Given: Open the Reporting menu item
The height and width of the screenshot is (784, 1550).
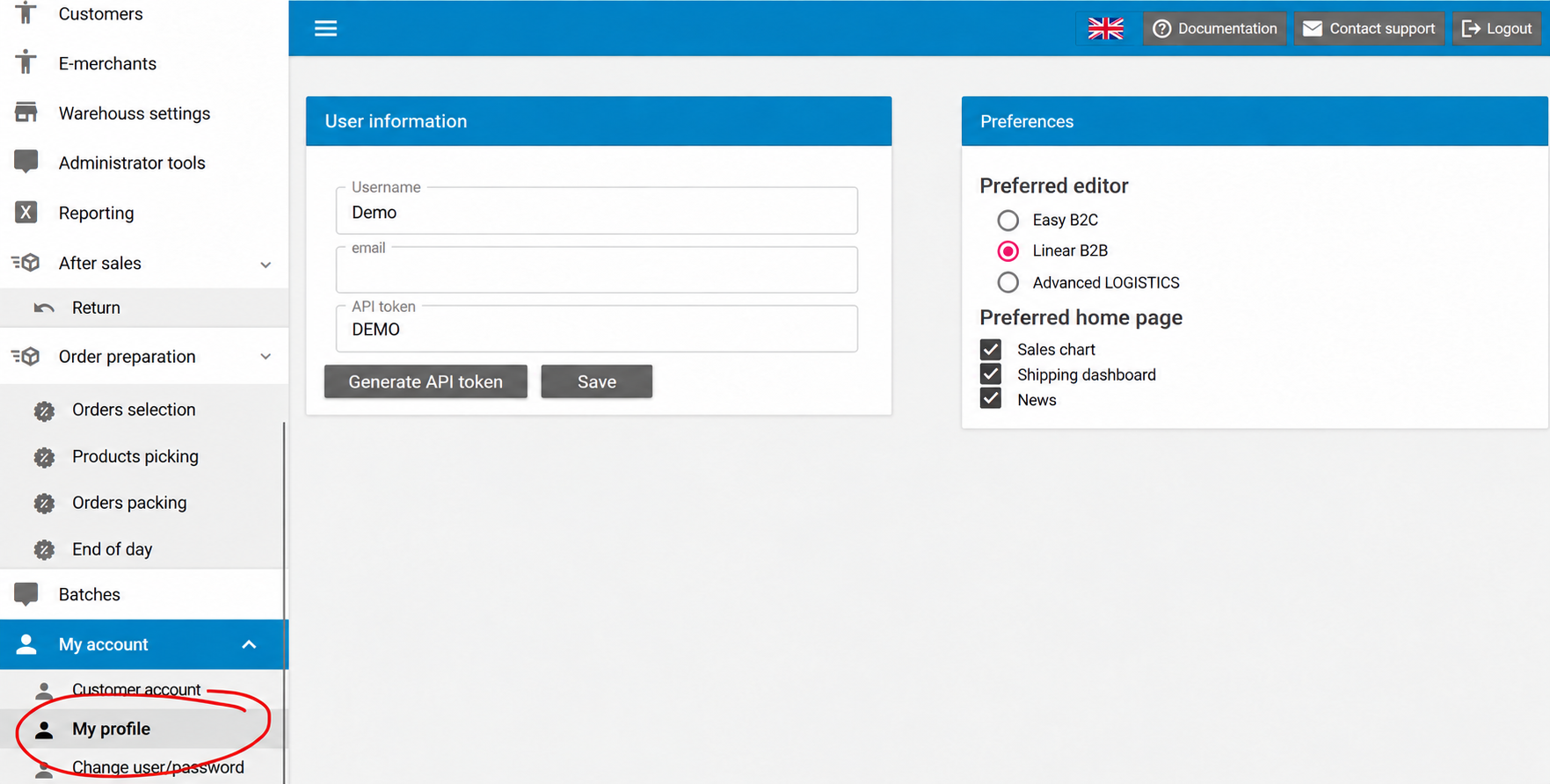Looking at the screenshot, I should coord(143,213).
